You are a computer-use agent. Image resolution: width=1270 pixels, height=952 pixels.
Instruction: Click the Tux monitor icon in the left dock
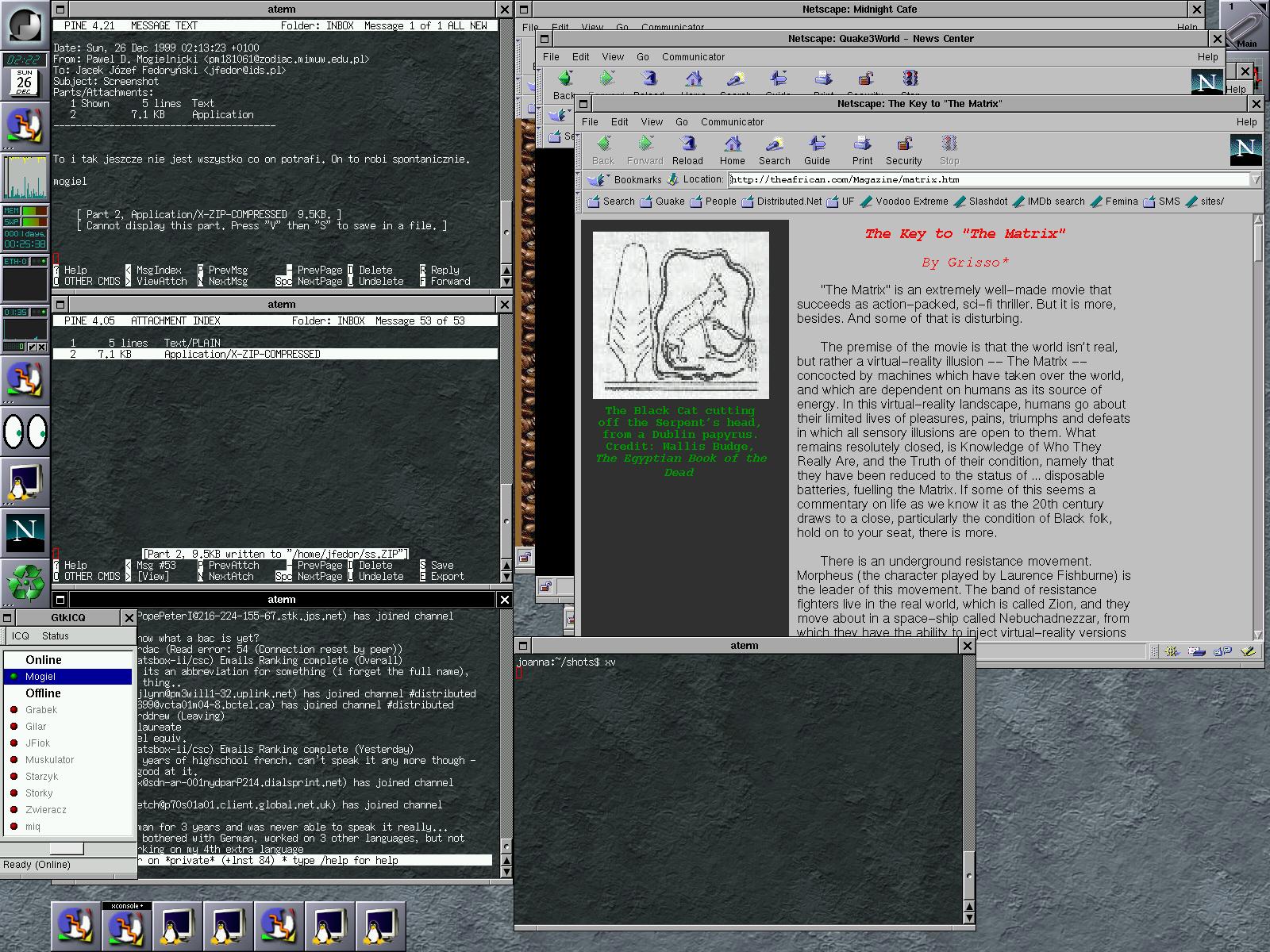(x=25, y=482)
